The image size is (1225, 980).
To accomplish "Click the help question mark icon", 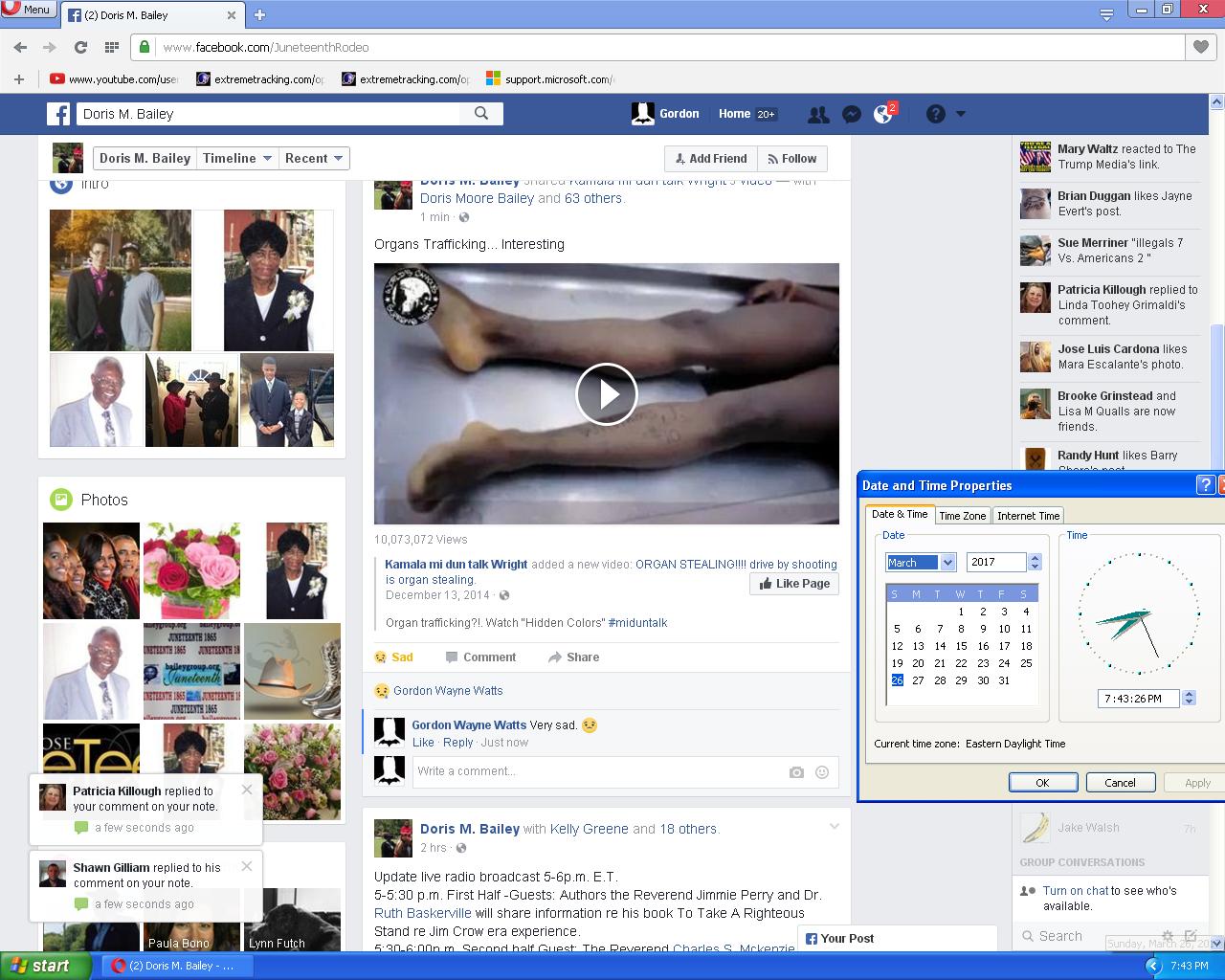I will point(936,114).
